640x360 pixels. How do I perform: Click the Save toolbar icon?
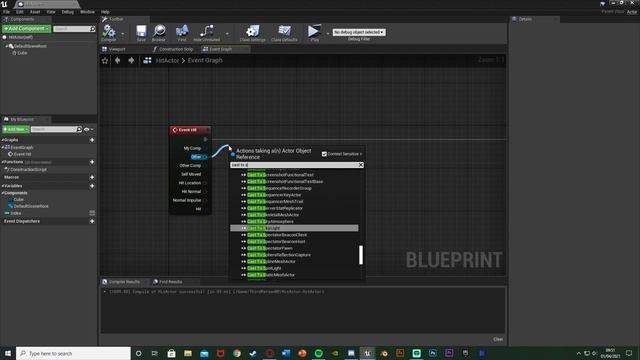(x=141, y=31)
